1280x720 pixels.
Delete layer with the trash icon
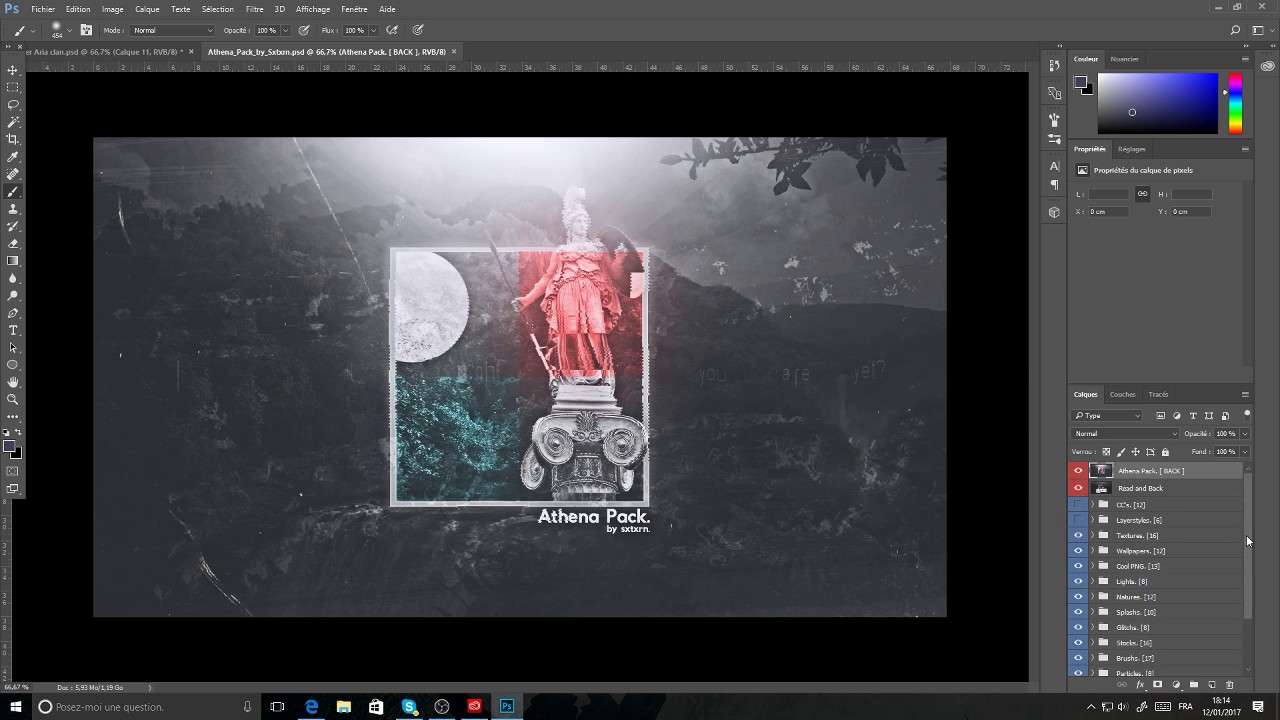[1230, 685]
